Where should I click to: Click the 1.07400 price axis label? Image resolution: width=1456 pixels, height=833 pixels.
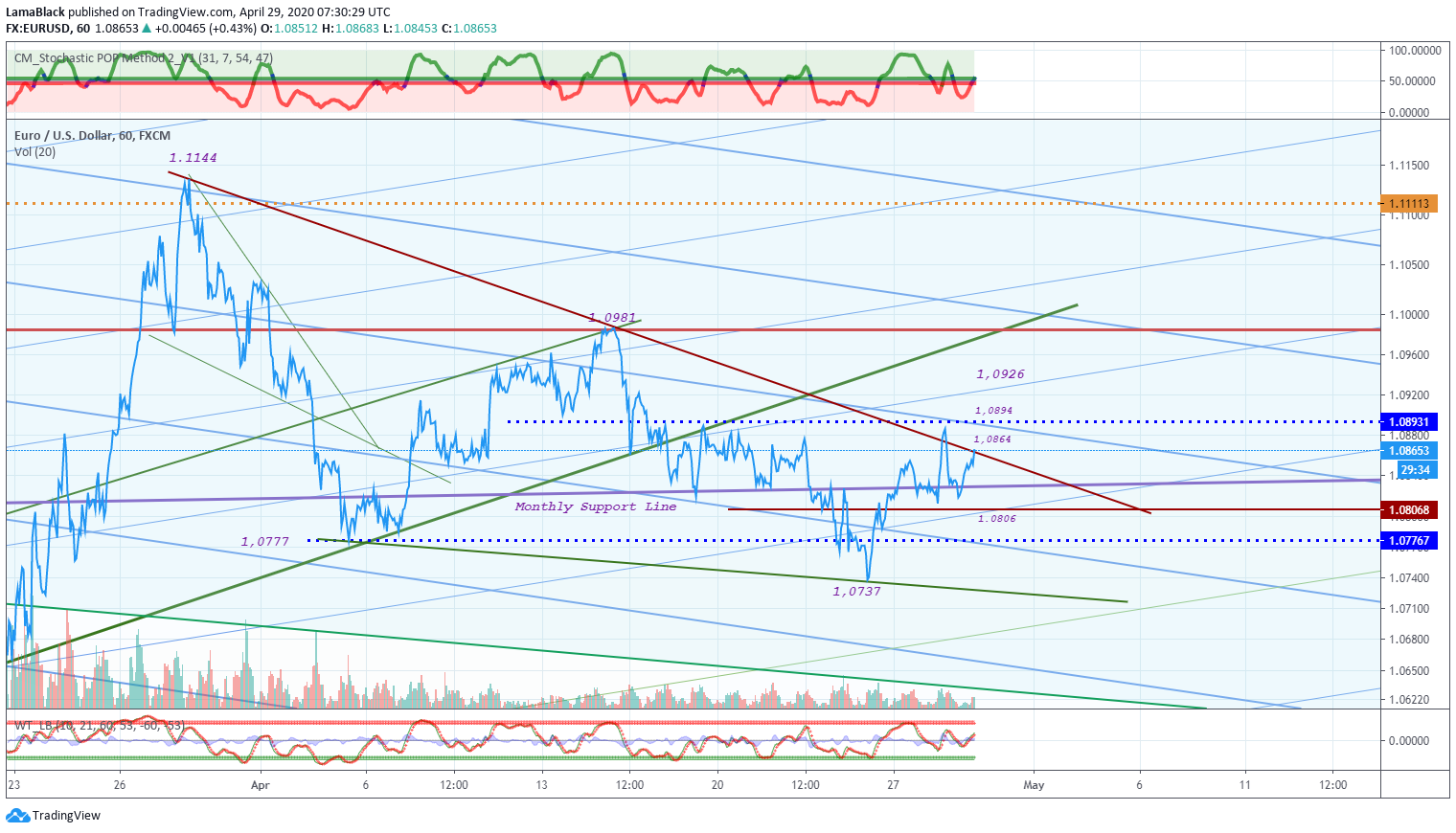1409,577
